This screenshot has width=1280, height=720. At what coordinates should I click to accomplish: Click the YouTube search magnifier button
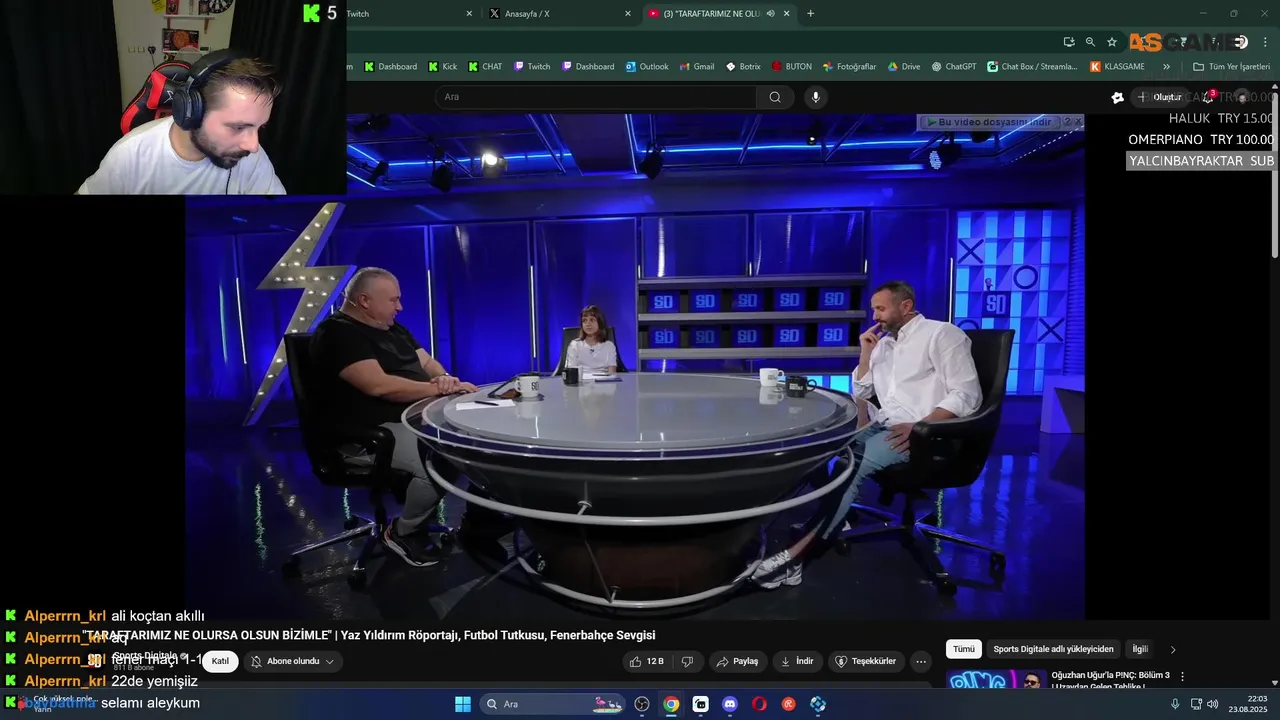tap(775, 97)
